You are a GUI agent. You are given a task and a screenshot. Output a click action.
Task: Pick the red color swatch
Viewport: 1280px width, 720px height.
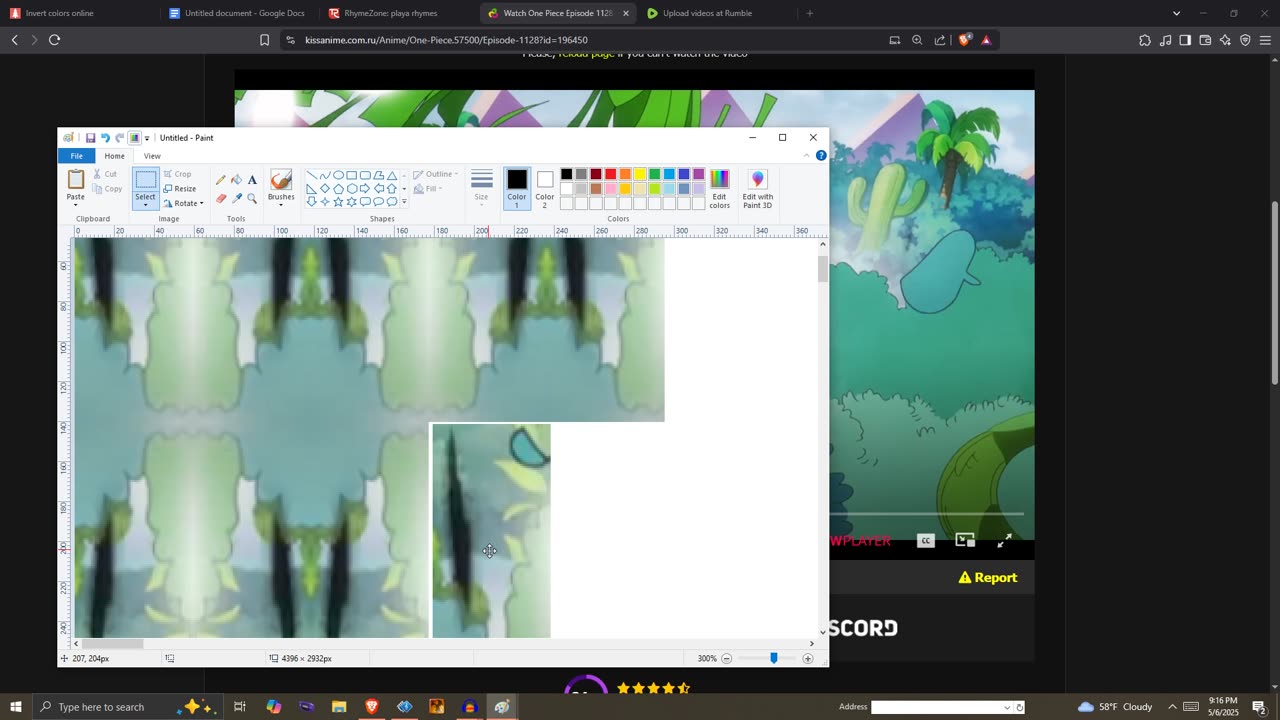[610, 174]
